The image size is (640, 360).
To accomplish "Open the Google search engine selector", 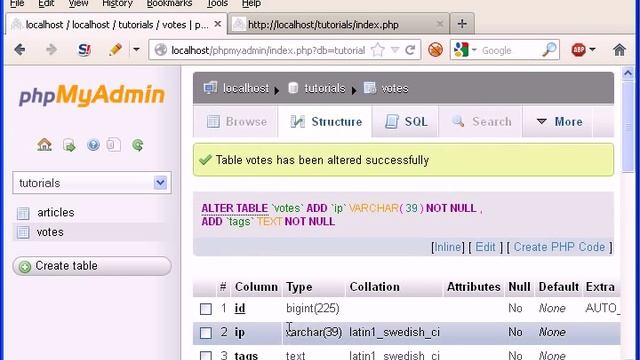I will (x=465, y=50).
